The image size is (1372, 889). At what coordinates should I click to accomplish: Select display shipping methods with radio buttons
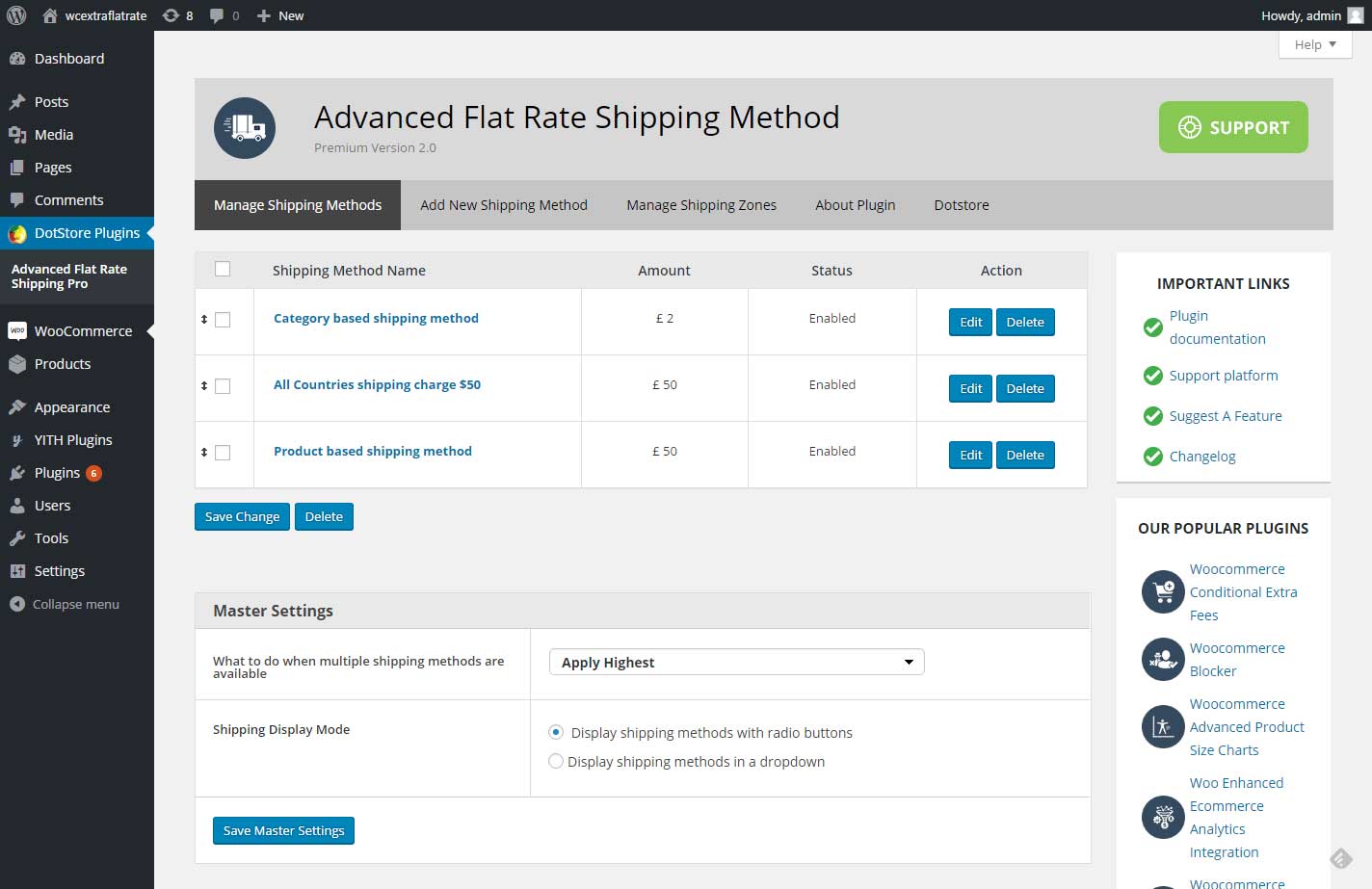point(556,732)
